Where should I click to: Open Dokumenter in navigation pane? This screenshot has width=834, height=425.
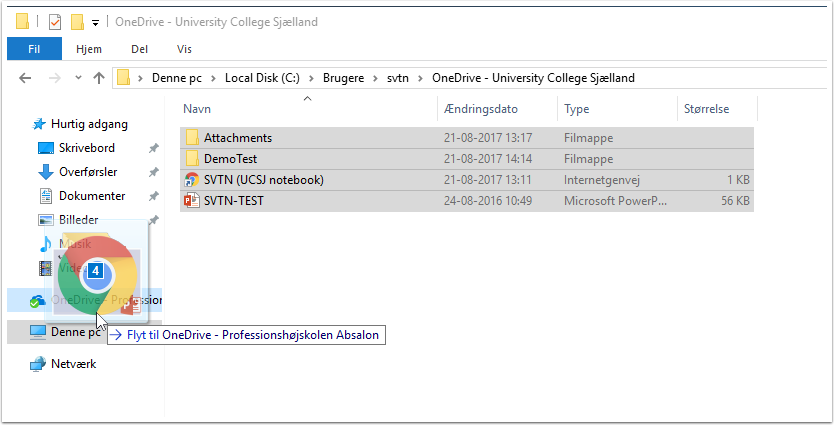(x=92, y=196)
